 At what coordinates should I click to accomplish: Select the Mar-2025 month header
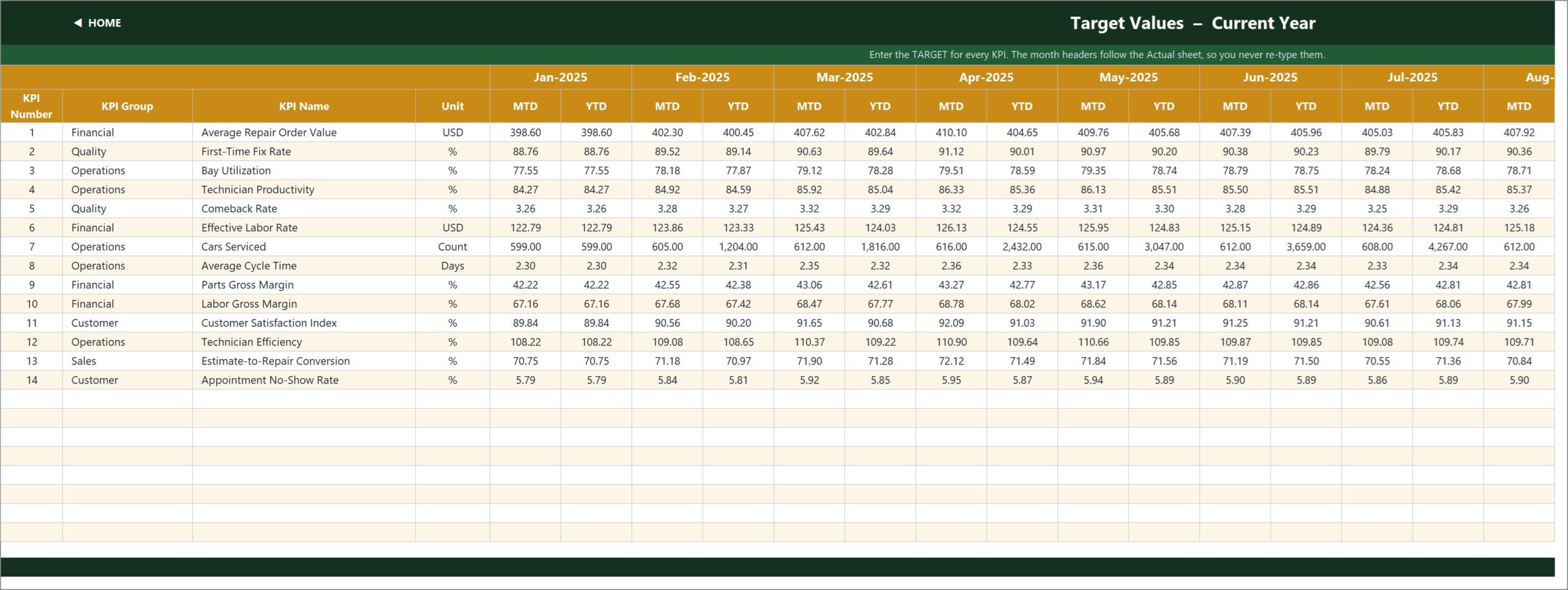click(845, 77)
